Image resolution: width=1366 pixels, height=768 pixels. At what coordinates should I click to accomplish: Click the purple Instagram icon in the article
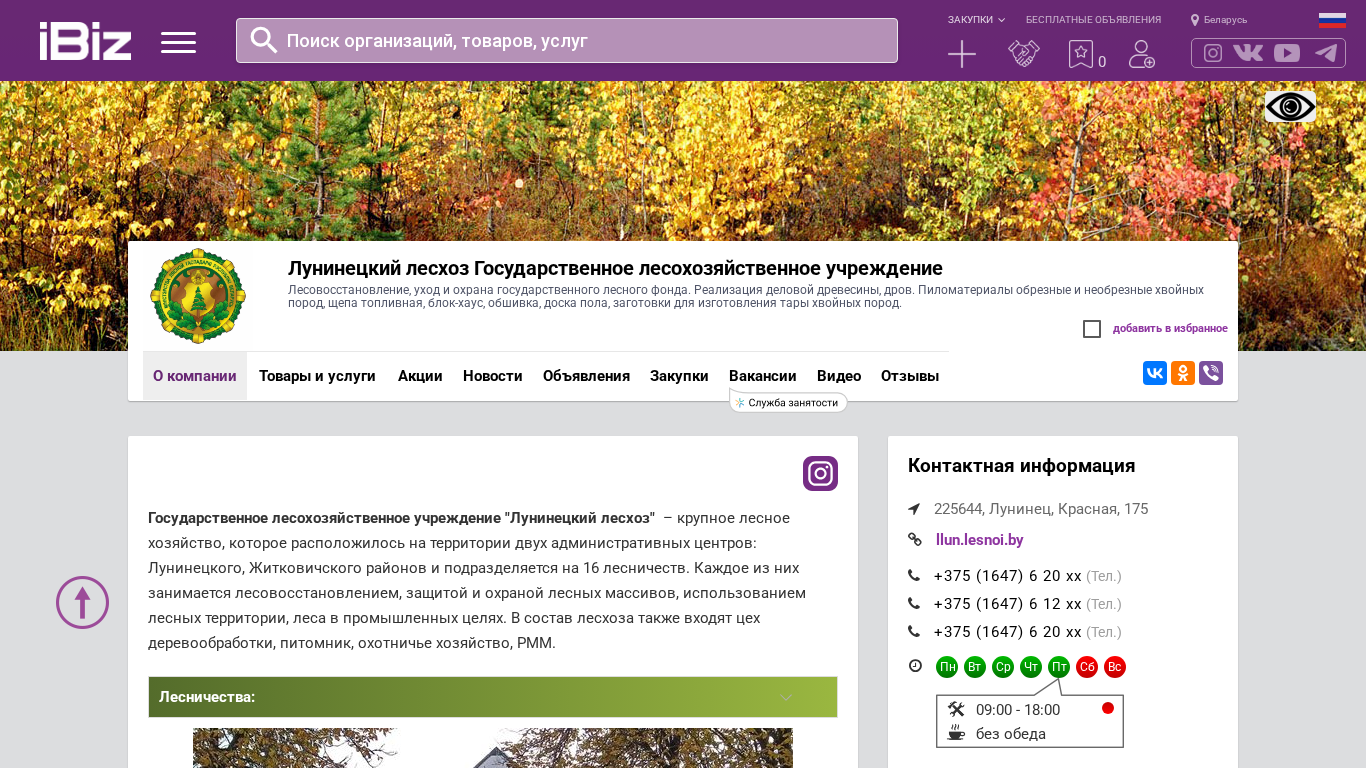coord(820,474)
